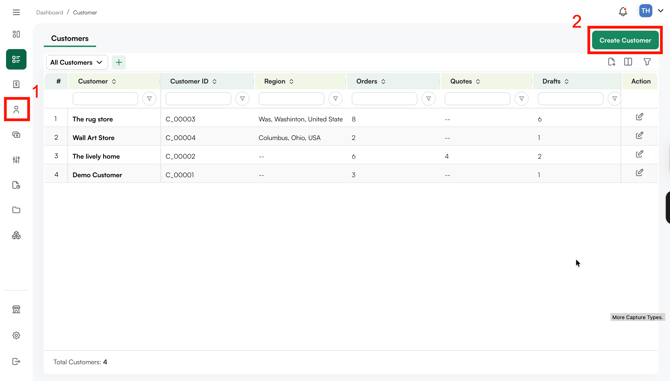670x381 pixels.
Task: Click customer ID C_00004
Action: pos(180,138)
